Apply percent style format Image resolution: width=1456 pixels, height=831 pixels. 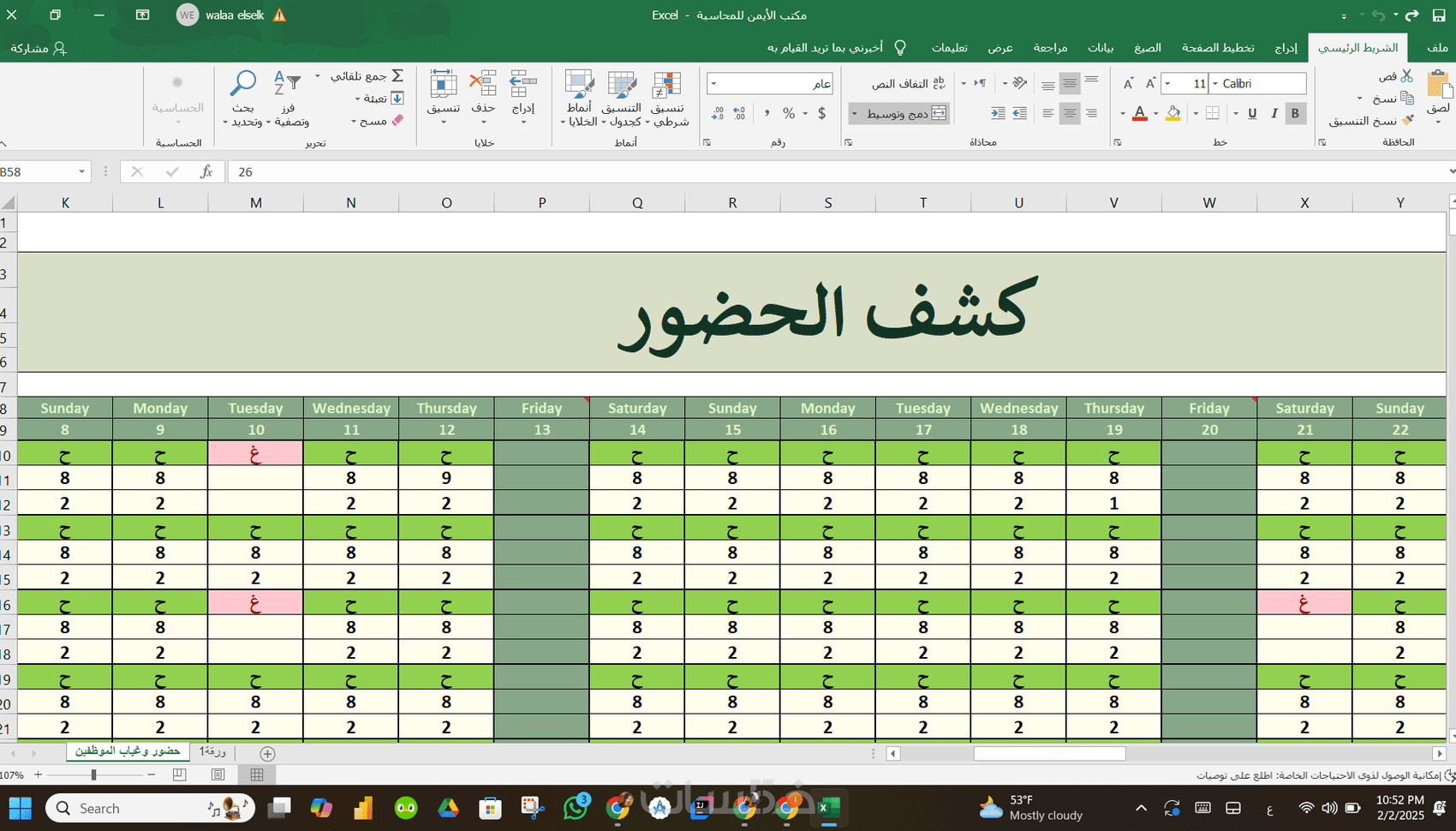point(789,113)
